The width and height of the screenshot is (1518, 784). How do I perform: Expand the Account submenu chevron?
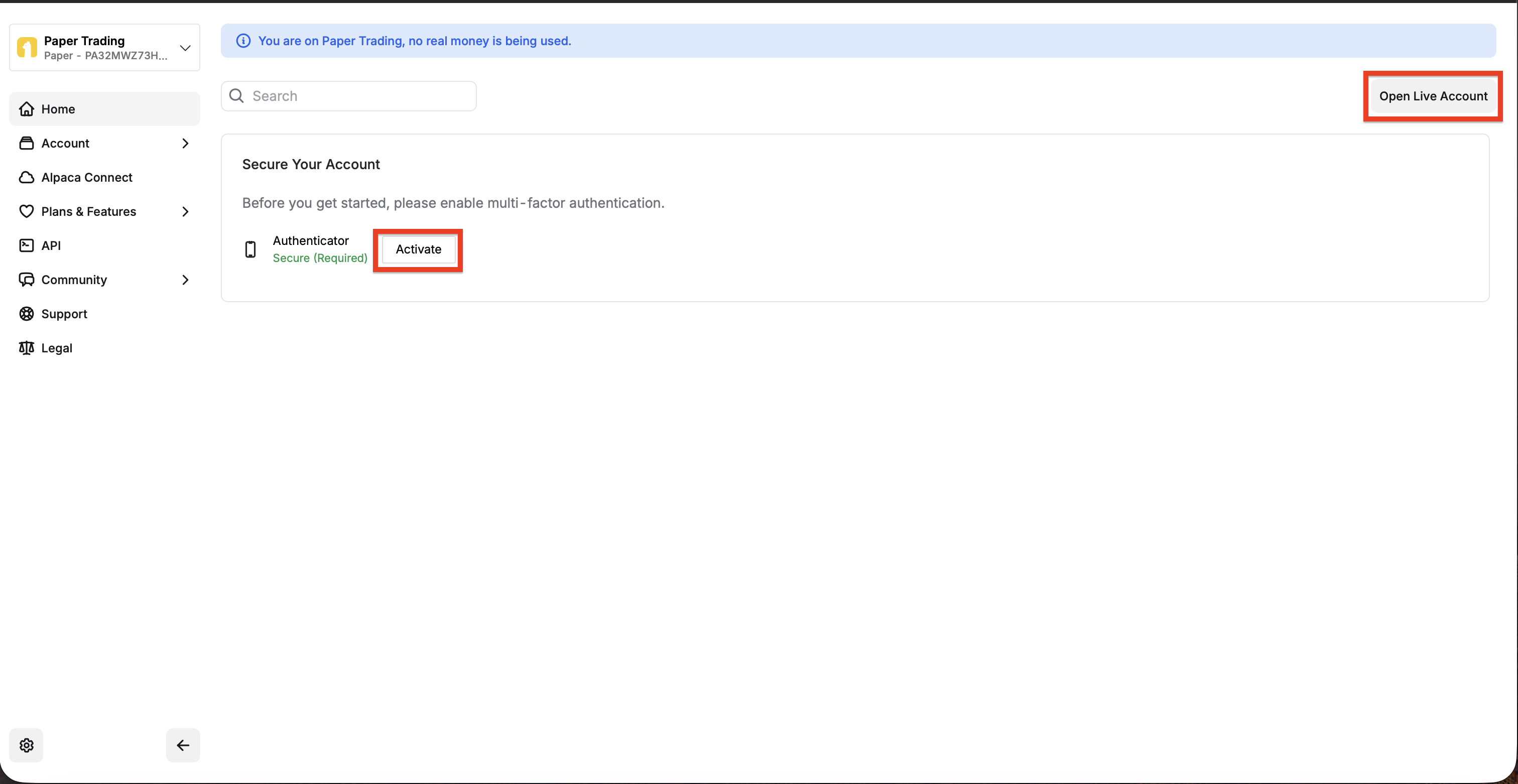pyautogui.click(x=185, y=143)
